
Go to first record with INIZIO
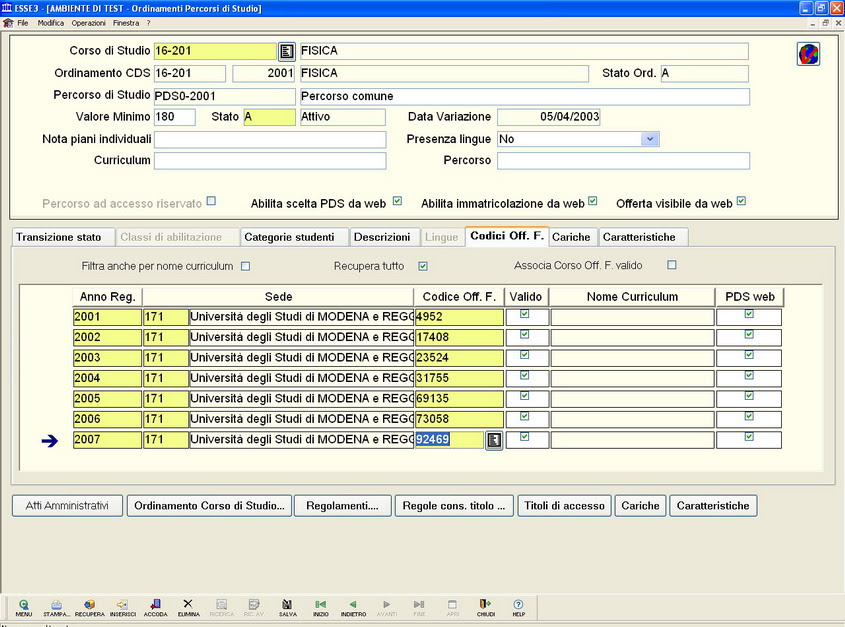coord(321,608)
